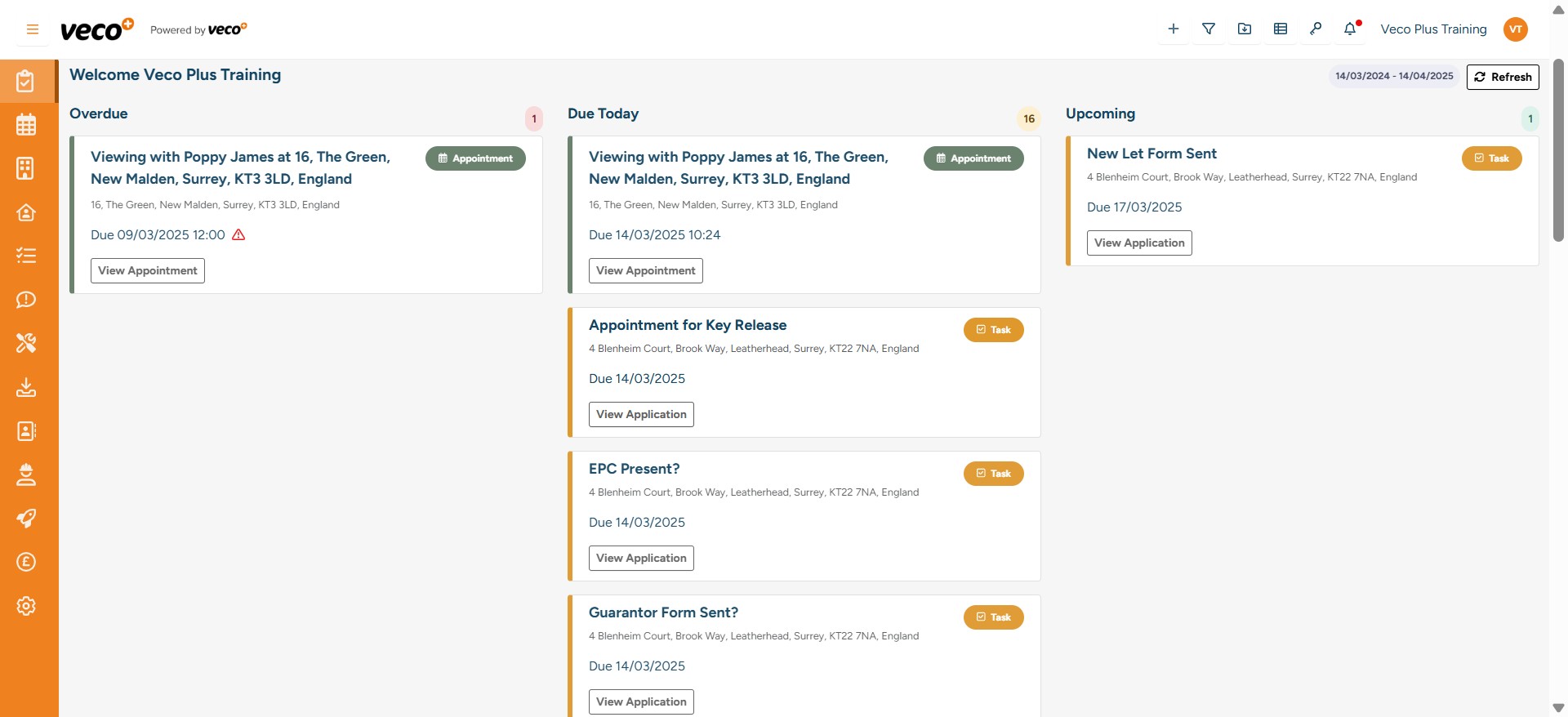Open the alert speech bubble sidebar icon

click(x=26, y=300)
